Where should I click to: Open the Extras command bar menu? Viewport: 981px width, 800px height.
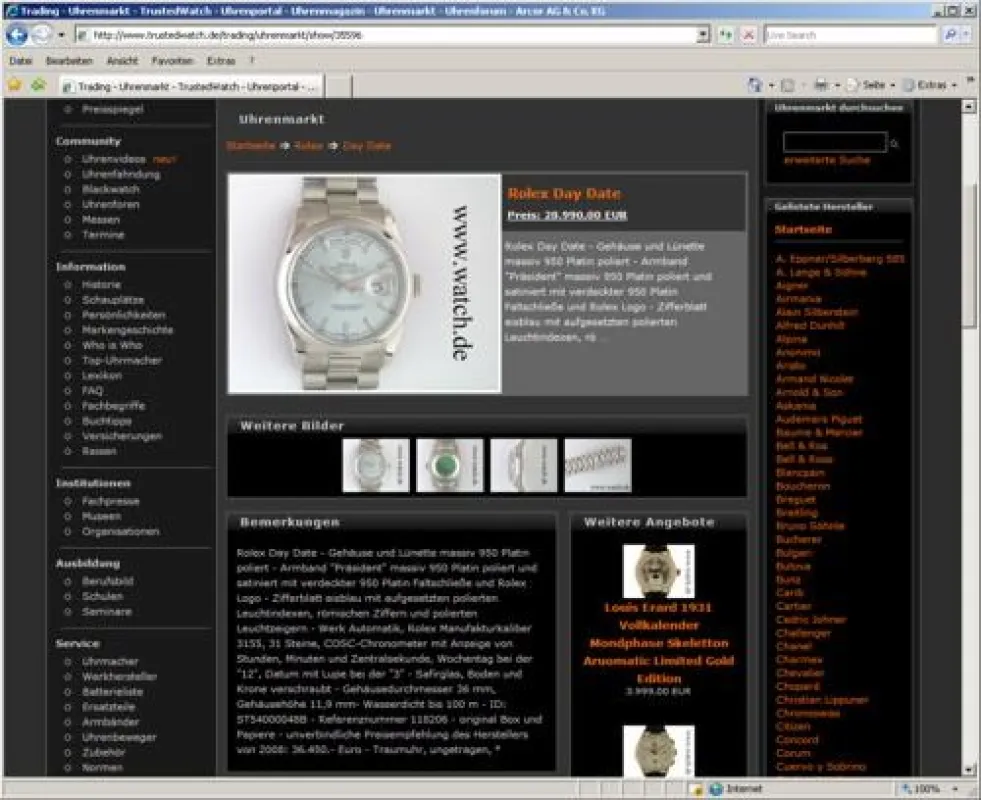pyautogui.click(x=930, y=84)
